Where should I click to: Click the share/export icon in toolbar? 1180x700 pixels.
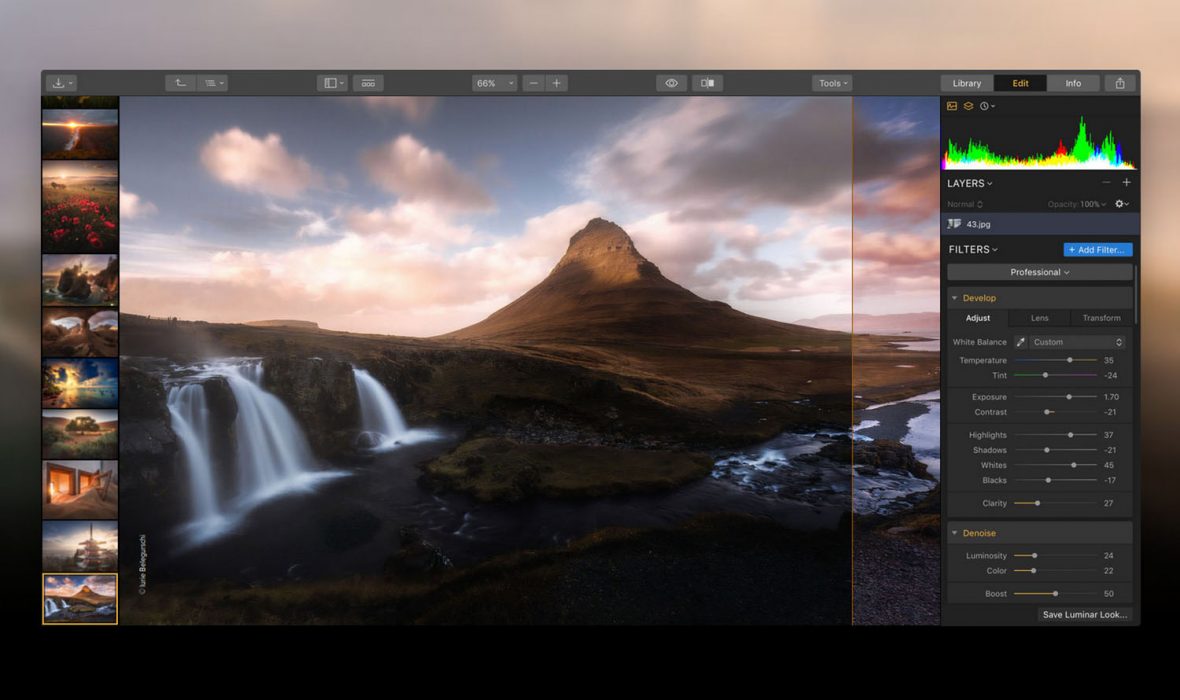point(1120,83)
